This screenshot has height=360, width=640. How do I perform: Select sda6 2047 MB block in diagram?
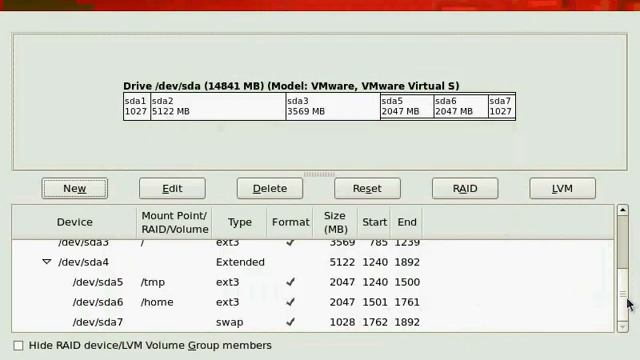[461, 107]
